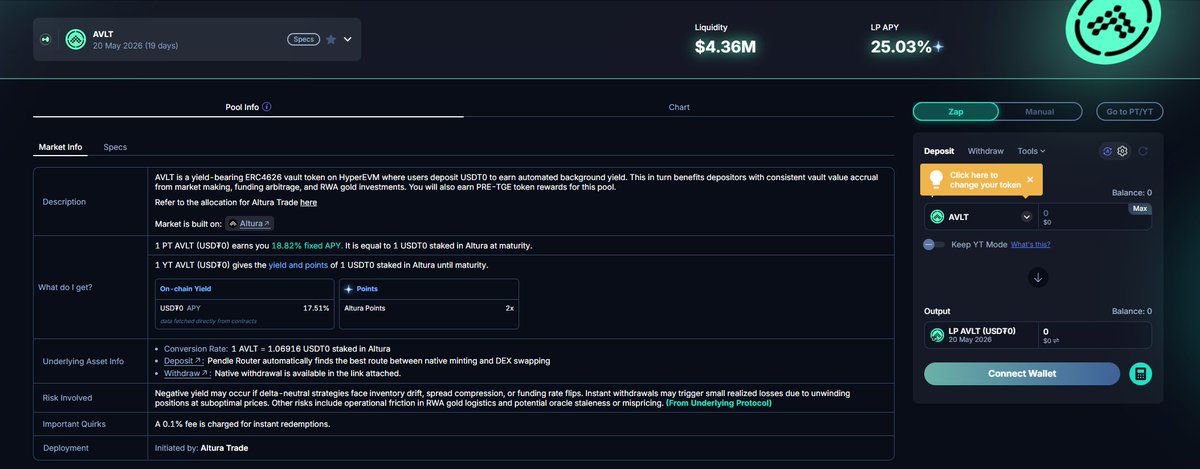Select the Deposit tab
This screenshot has width=1200, height=469.
click(x=939, y=151)
